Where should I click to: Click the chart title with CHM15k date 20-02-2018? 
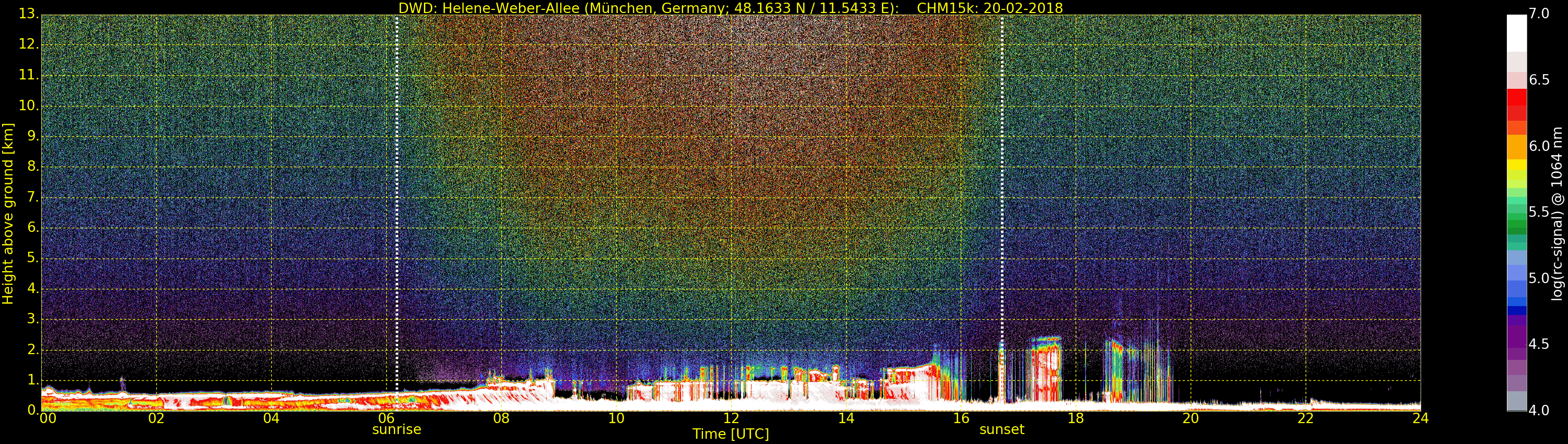pyautogui.click(x=731, y=8)
